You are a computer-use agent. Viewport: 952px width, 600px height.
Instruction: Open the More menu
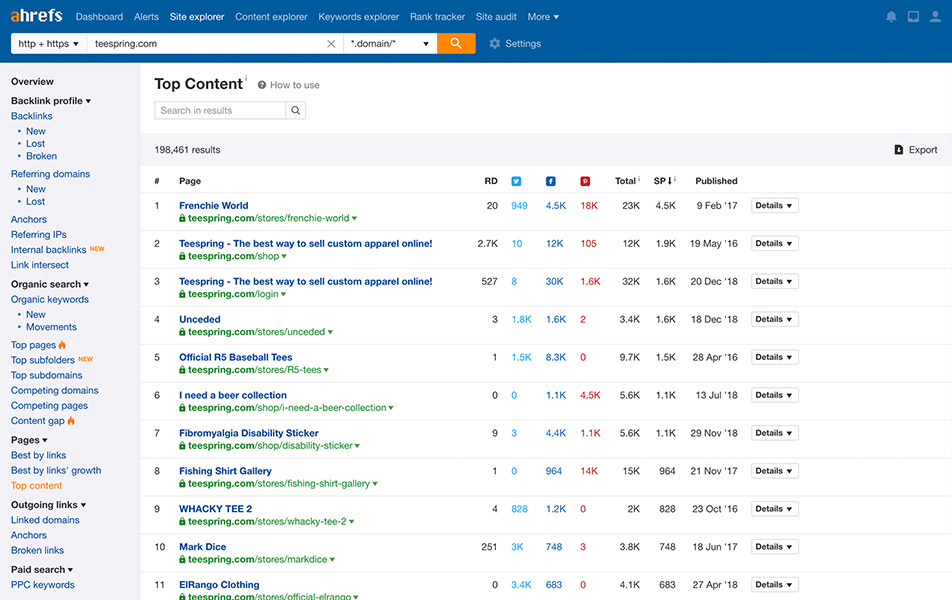(543, 17)
